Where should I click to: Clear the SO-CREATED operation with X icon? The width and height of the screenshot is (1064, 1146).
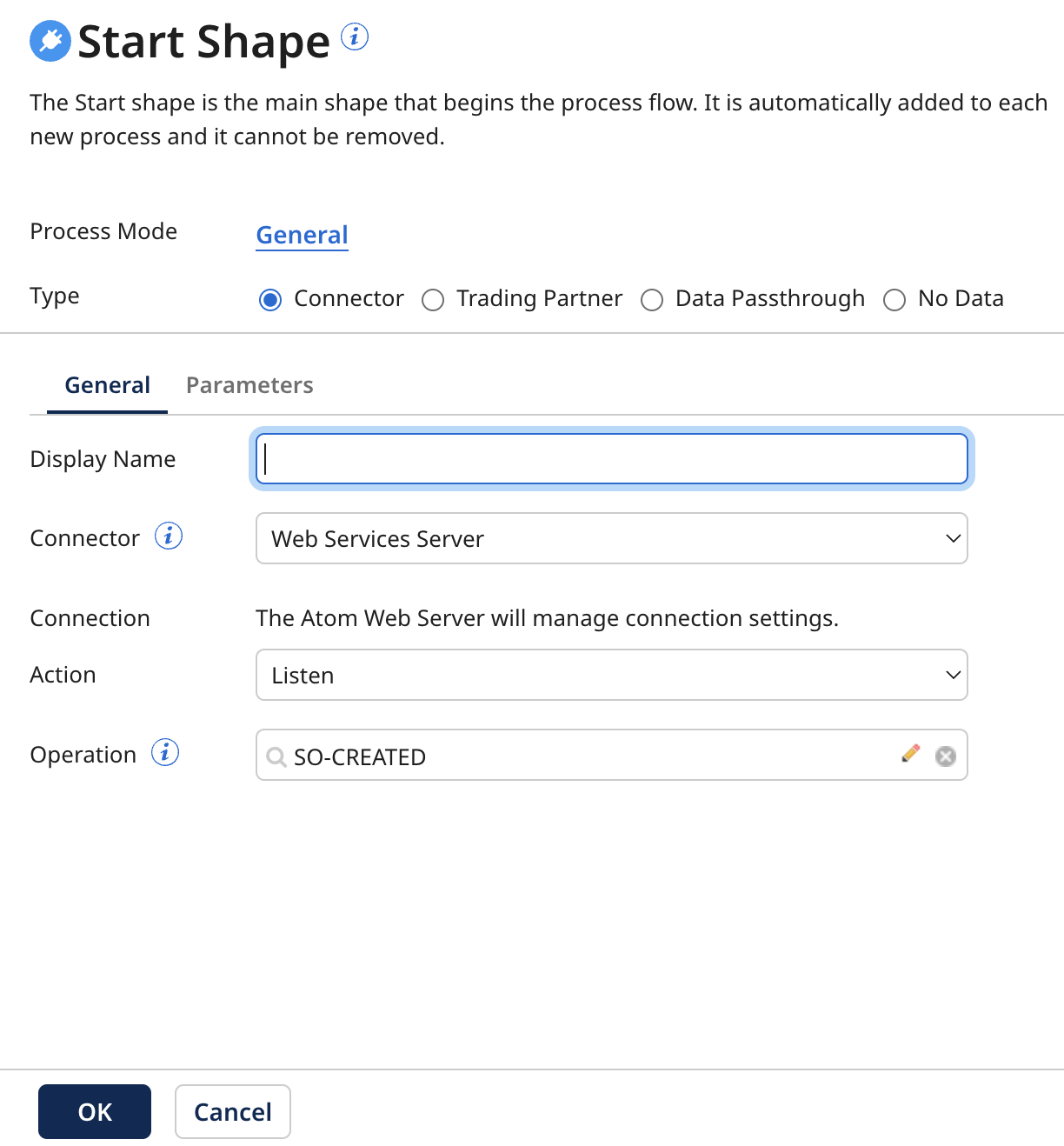point(945,756)
